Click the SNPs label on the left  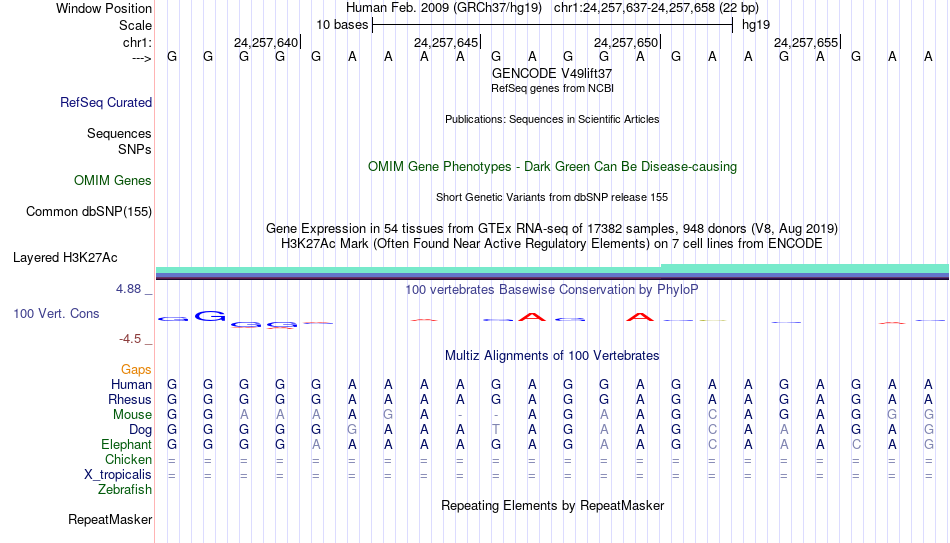coord(135,149)
